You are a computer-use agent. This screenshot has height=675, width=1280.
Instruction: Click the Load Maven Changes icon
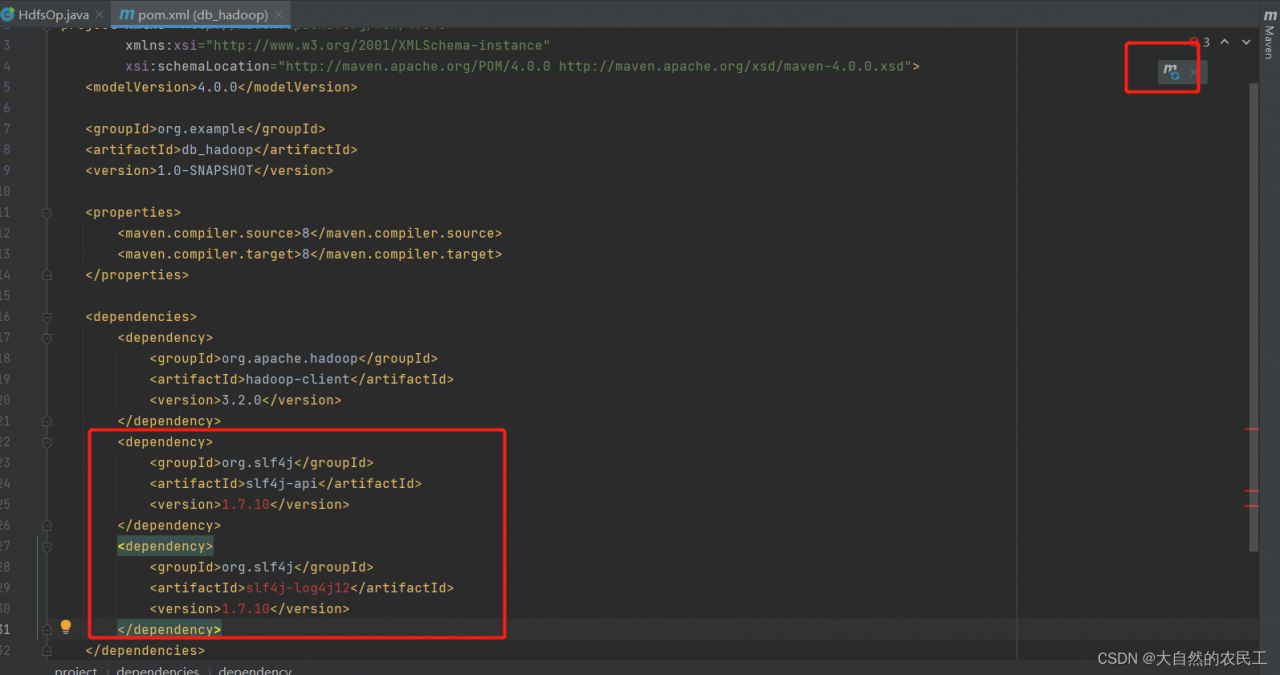pyautogui.click(x=1171, y=72)
